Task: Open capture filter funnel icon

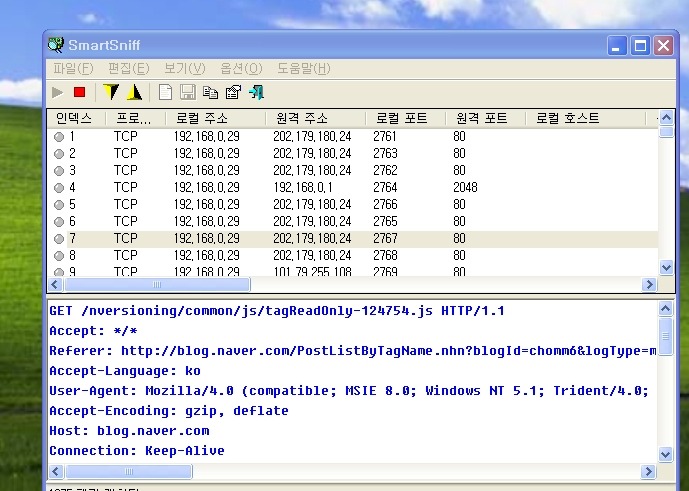Action: click(x=111, y=93)
